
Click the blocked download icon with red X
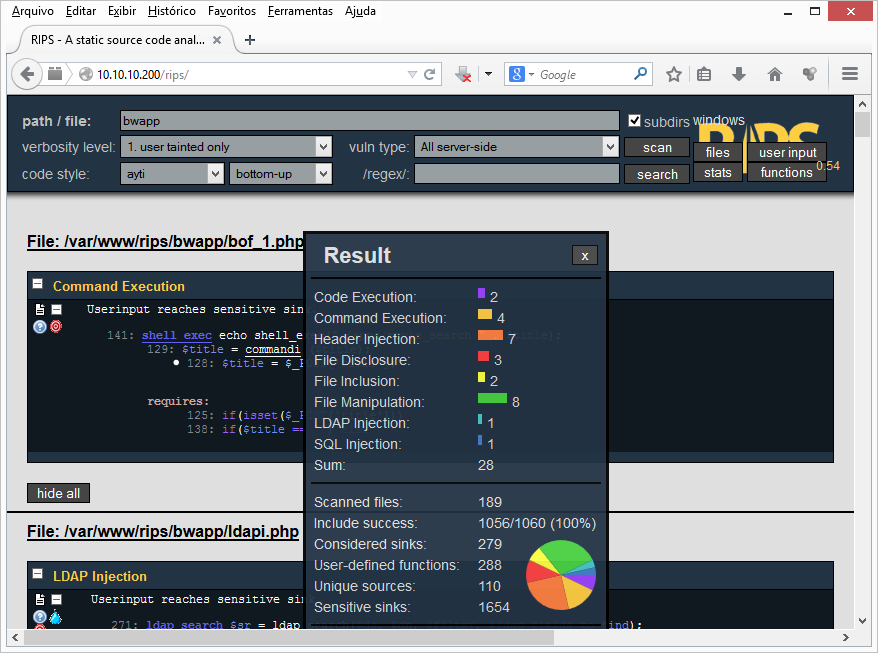pos(463,74)
